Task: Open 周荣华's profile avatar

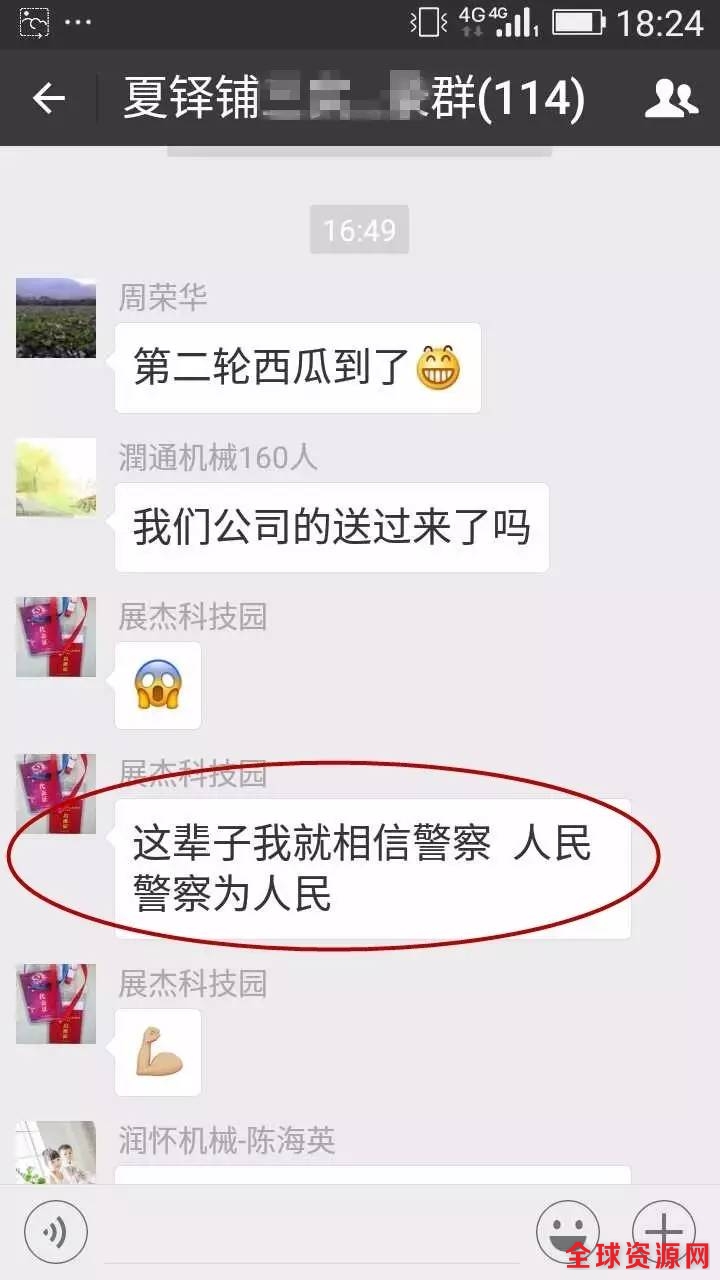Action: (x=56, y=318)
